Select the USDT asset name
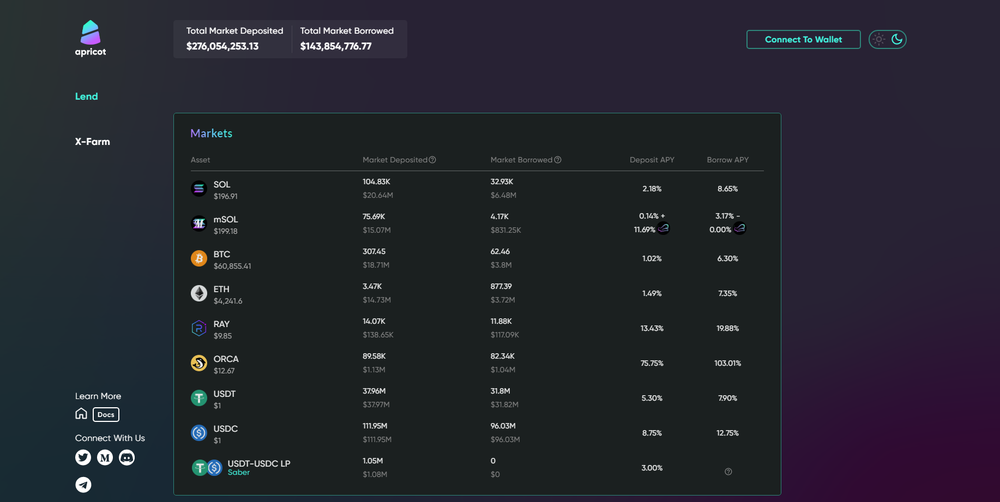The image size is (1000, 502). pyautogui.click(x=224, y=394)
